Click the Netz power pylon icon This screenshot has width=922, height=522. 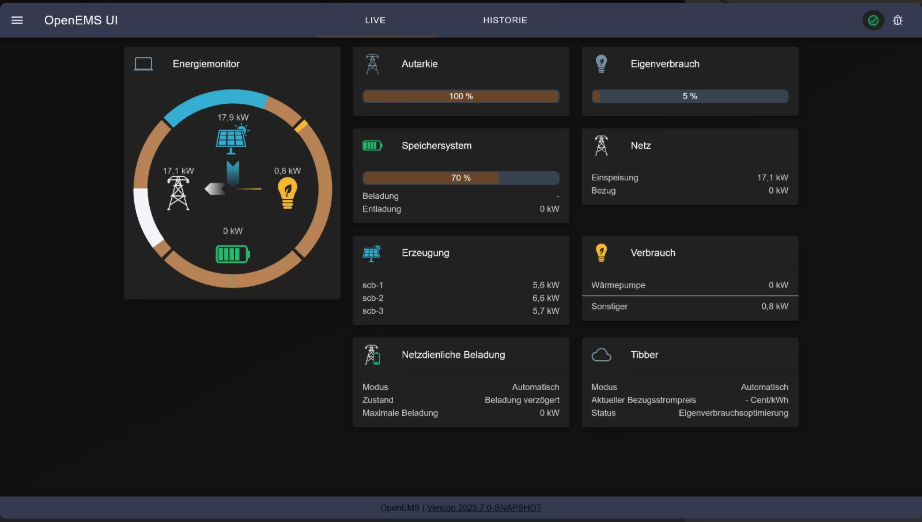click(601, 145)
